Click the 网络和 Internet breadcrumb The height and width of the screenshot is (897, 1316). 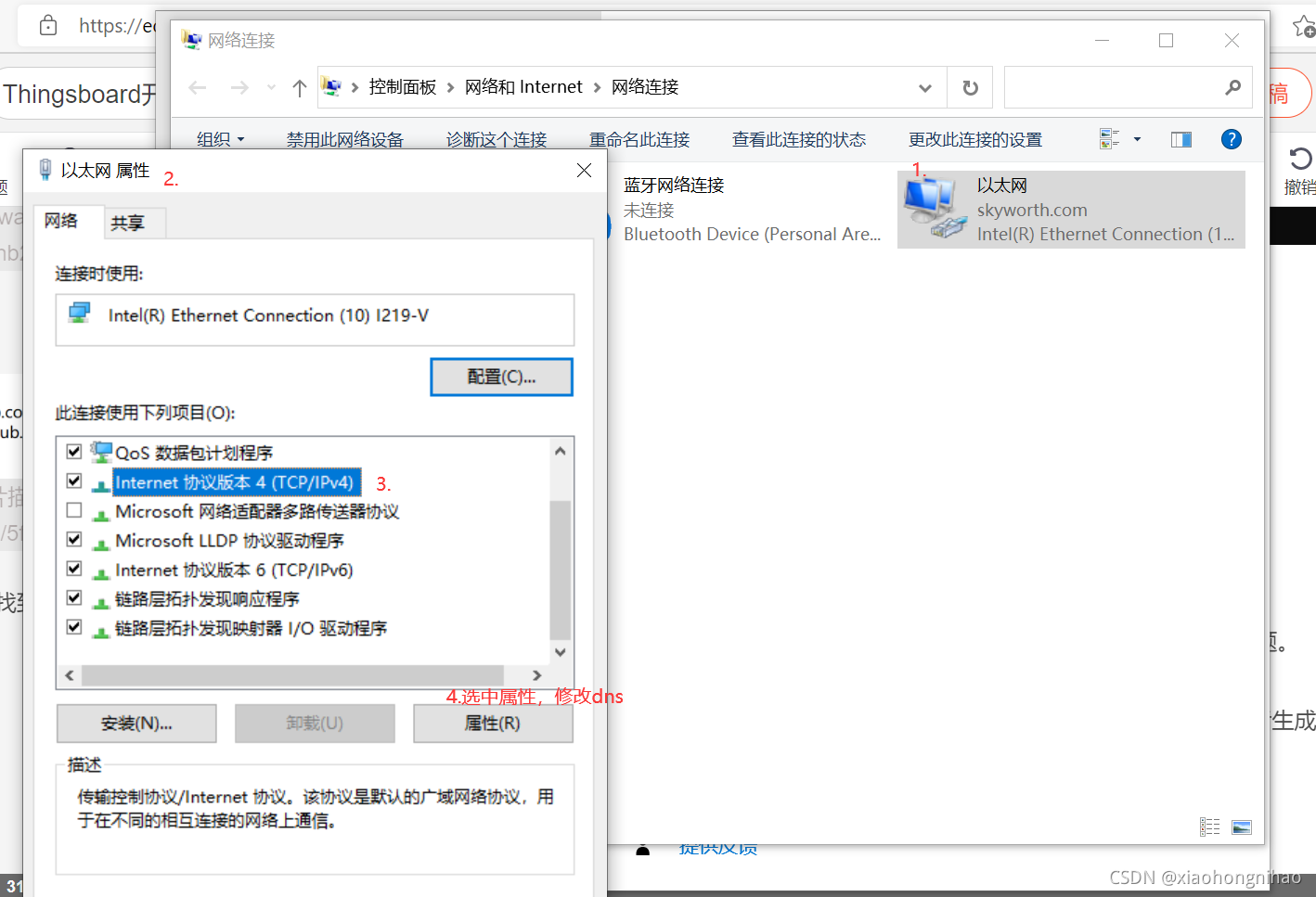523,87
